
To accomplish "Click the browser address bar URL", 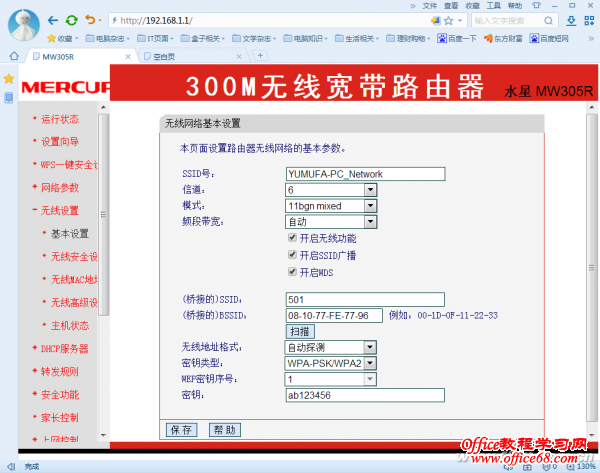I will (x=157, y=21).
